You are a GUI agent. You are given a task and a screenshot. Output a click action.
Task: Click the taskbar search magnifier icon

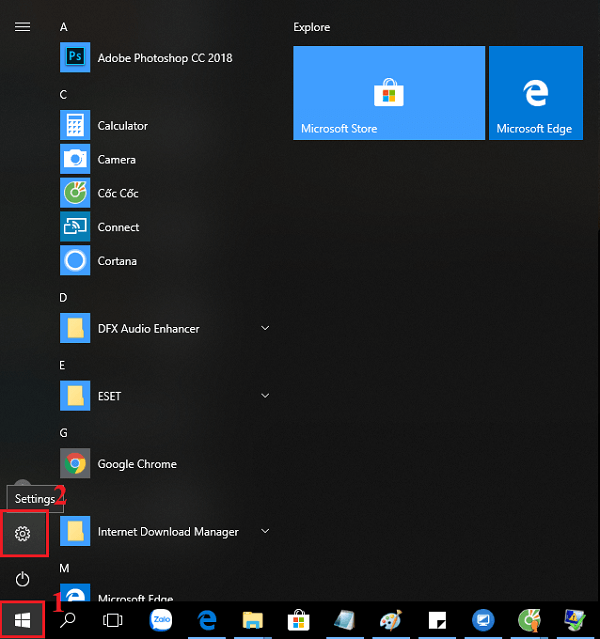point(68,620)
